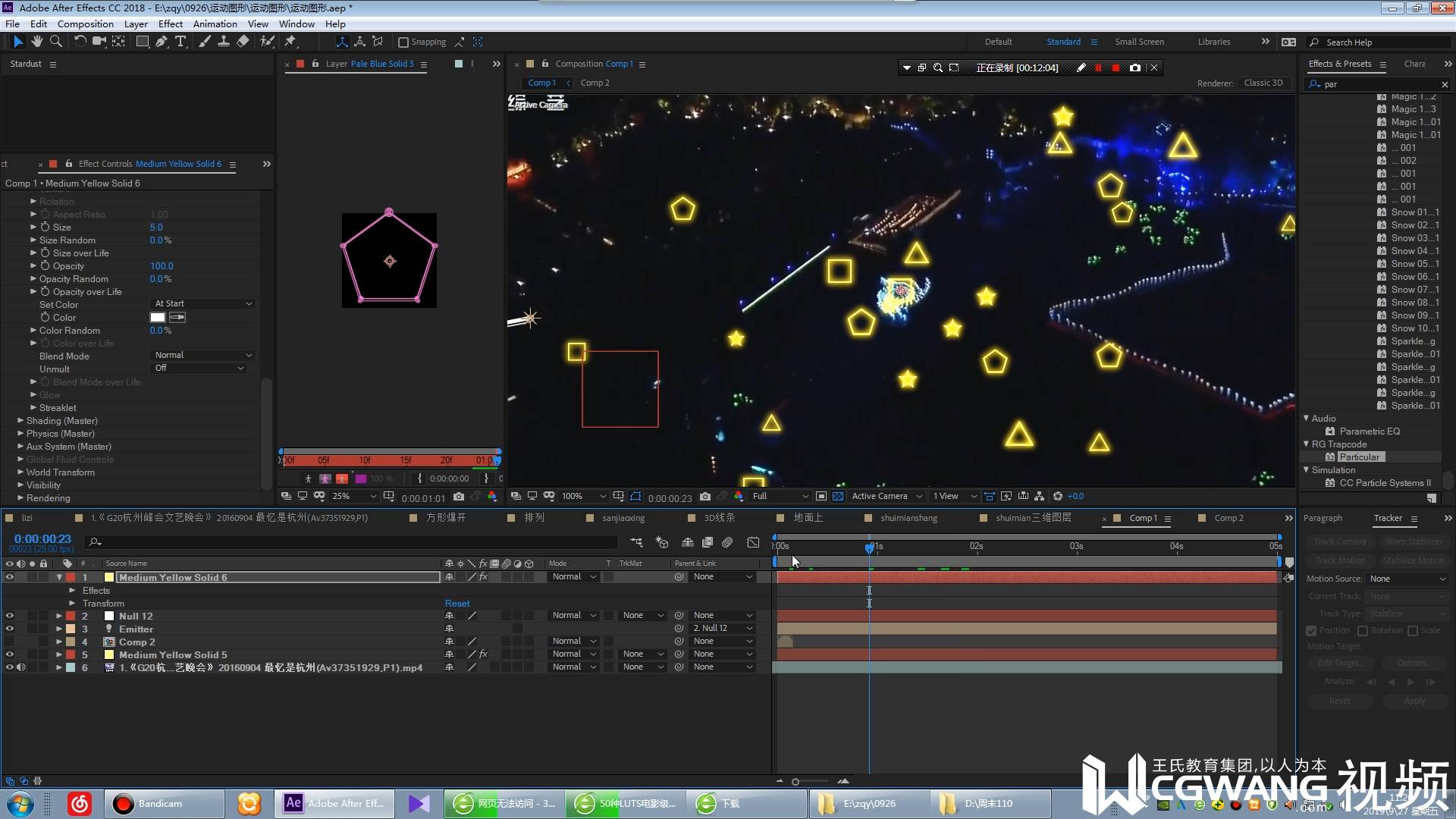Click the Composition Mini-Flowchart icon in timeline

click(636, 542)
